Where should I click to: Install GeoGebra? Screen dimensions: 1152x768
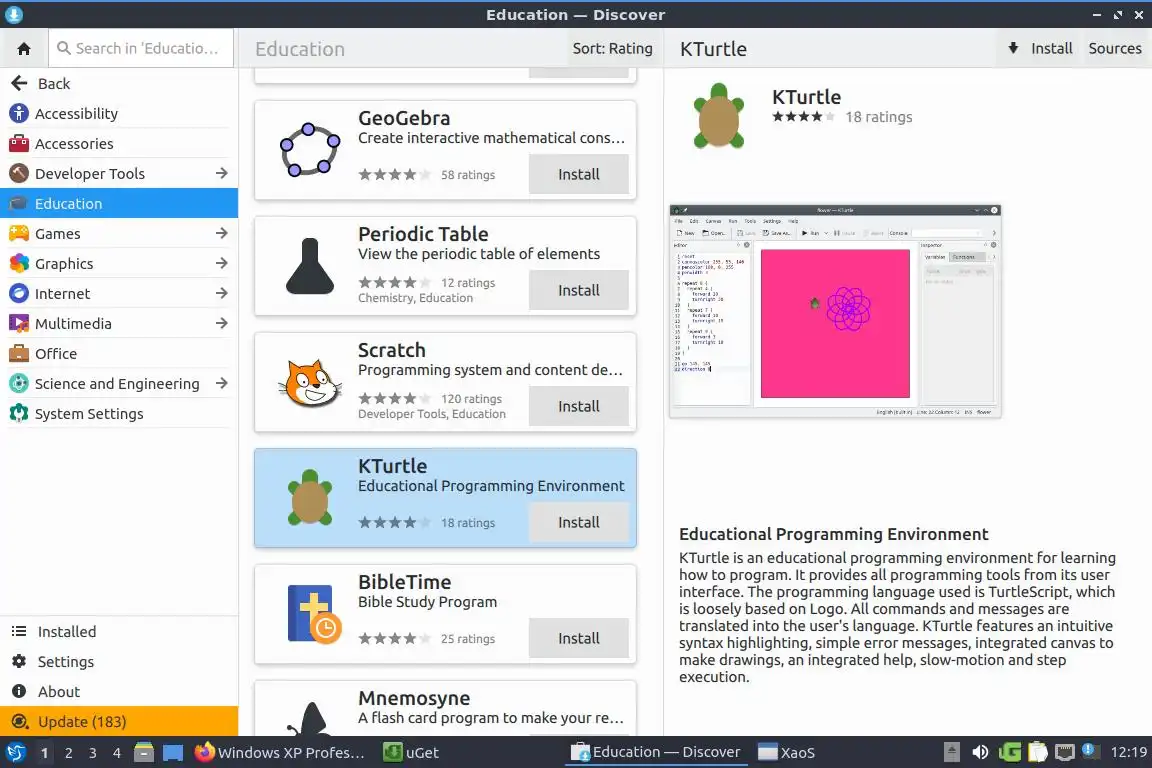click(x=578, y=174)
